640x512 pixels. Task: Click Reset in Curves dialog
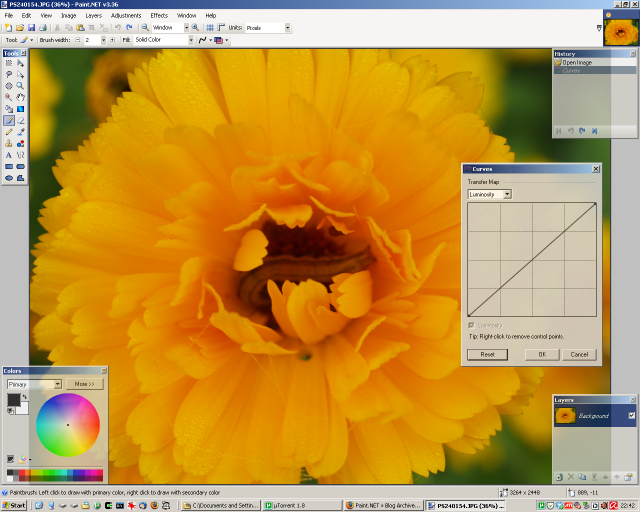pos(488,354)
